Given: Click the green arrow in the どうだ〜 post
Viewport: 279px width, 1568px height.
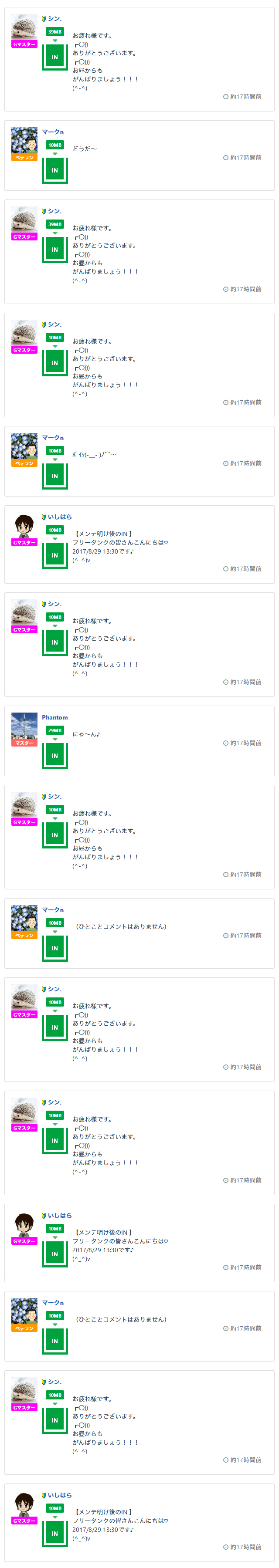Looking at the screenshot, I should click(55, 154).
